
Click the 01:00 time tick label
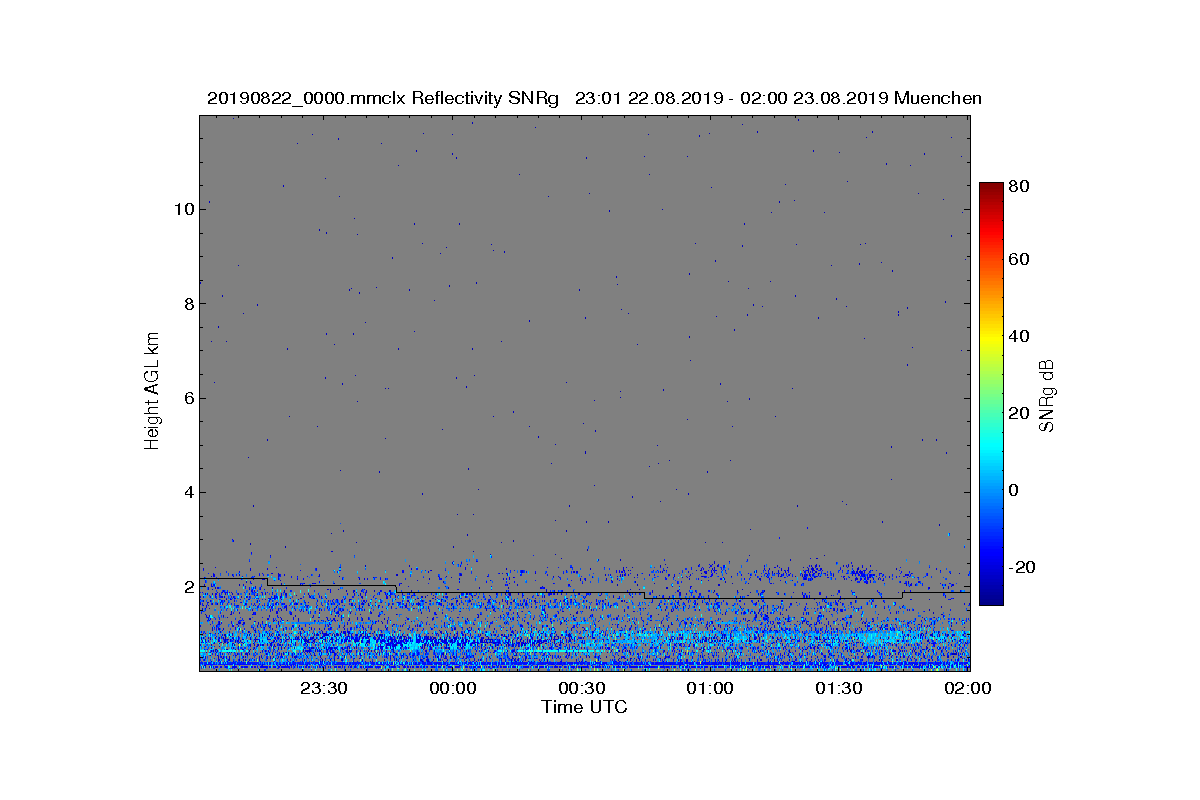711,688
